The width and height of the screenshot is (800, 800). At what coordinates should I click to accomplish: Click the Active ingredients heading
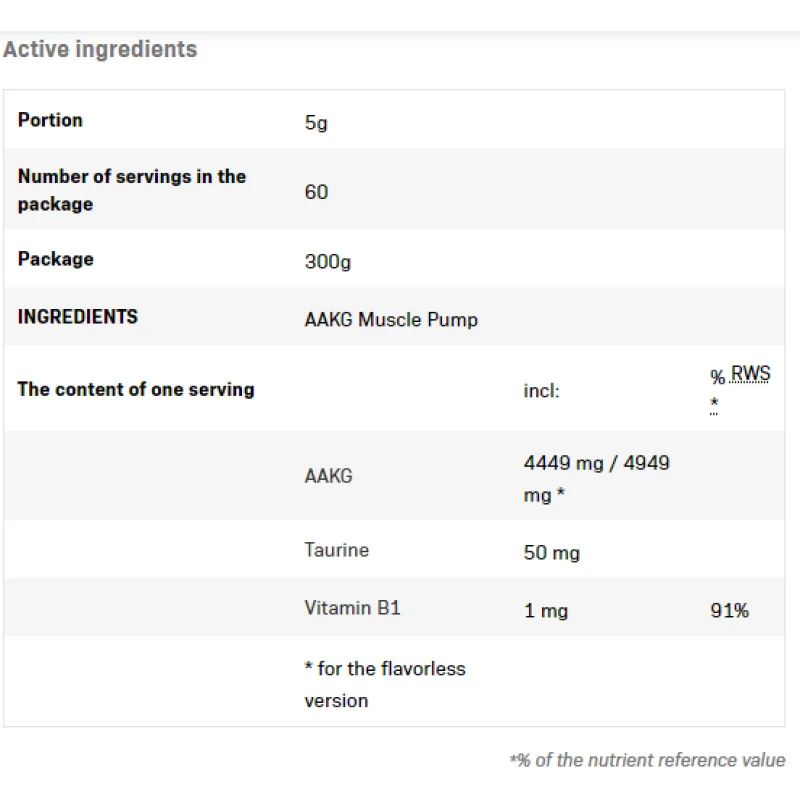click(100, 49)
